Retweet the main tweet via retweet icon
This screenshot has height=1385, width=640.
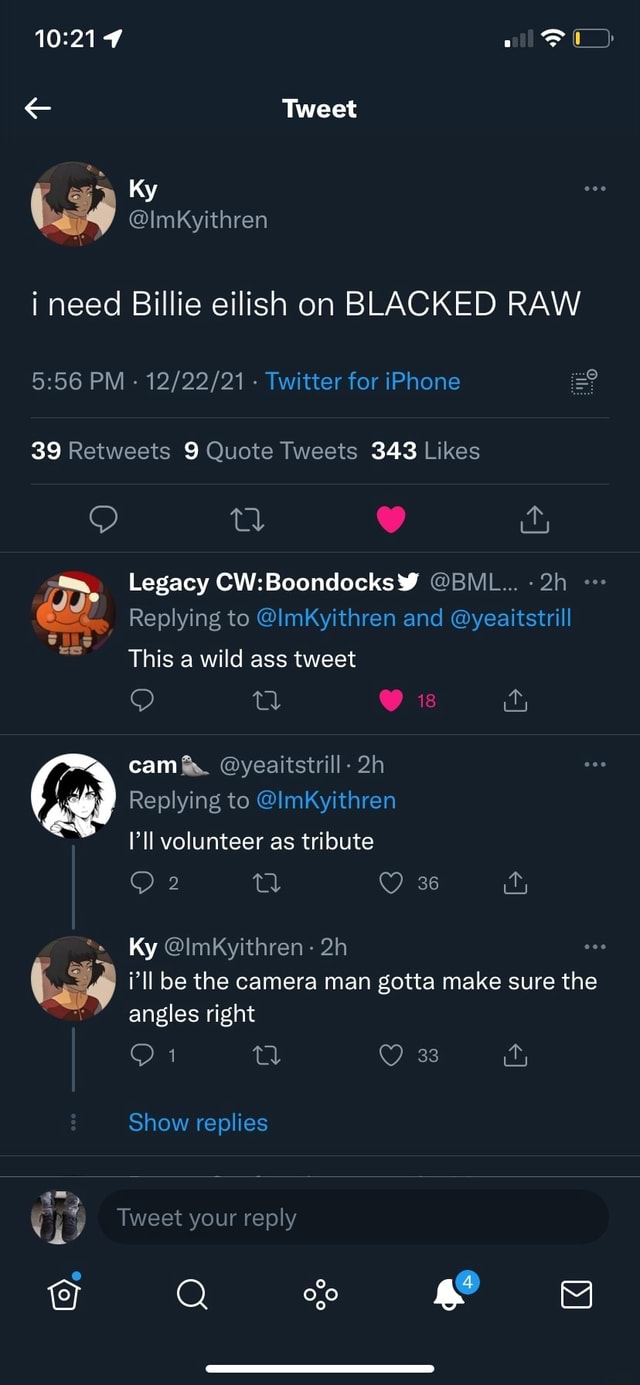248,519
